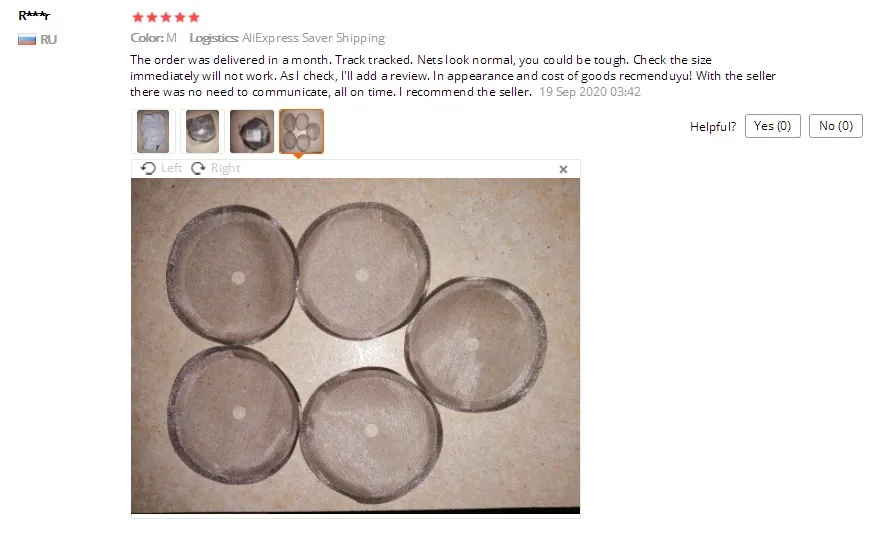
Task: Rotate the photo left using the counterclockwise arrow icon
Action: pos(148,168)
